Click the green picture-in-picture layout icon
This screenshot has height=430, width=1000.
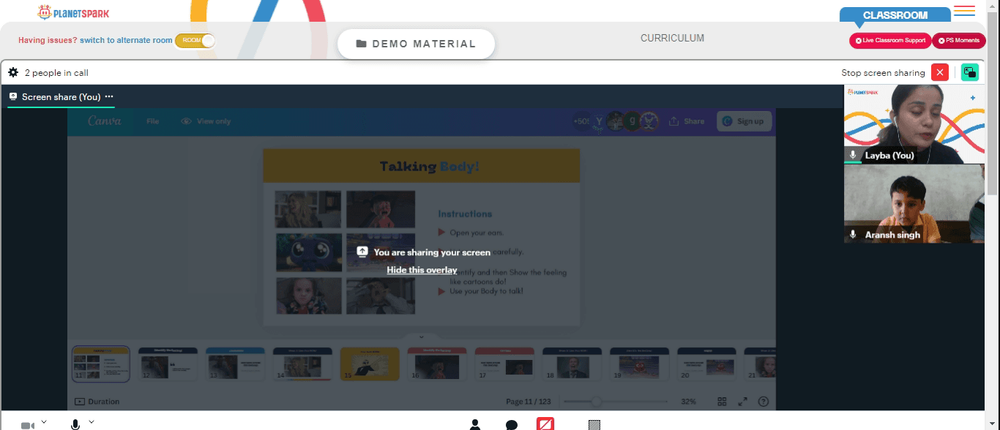point(969,73)
